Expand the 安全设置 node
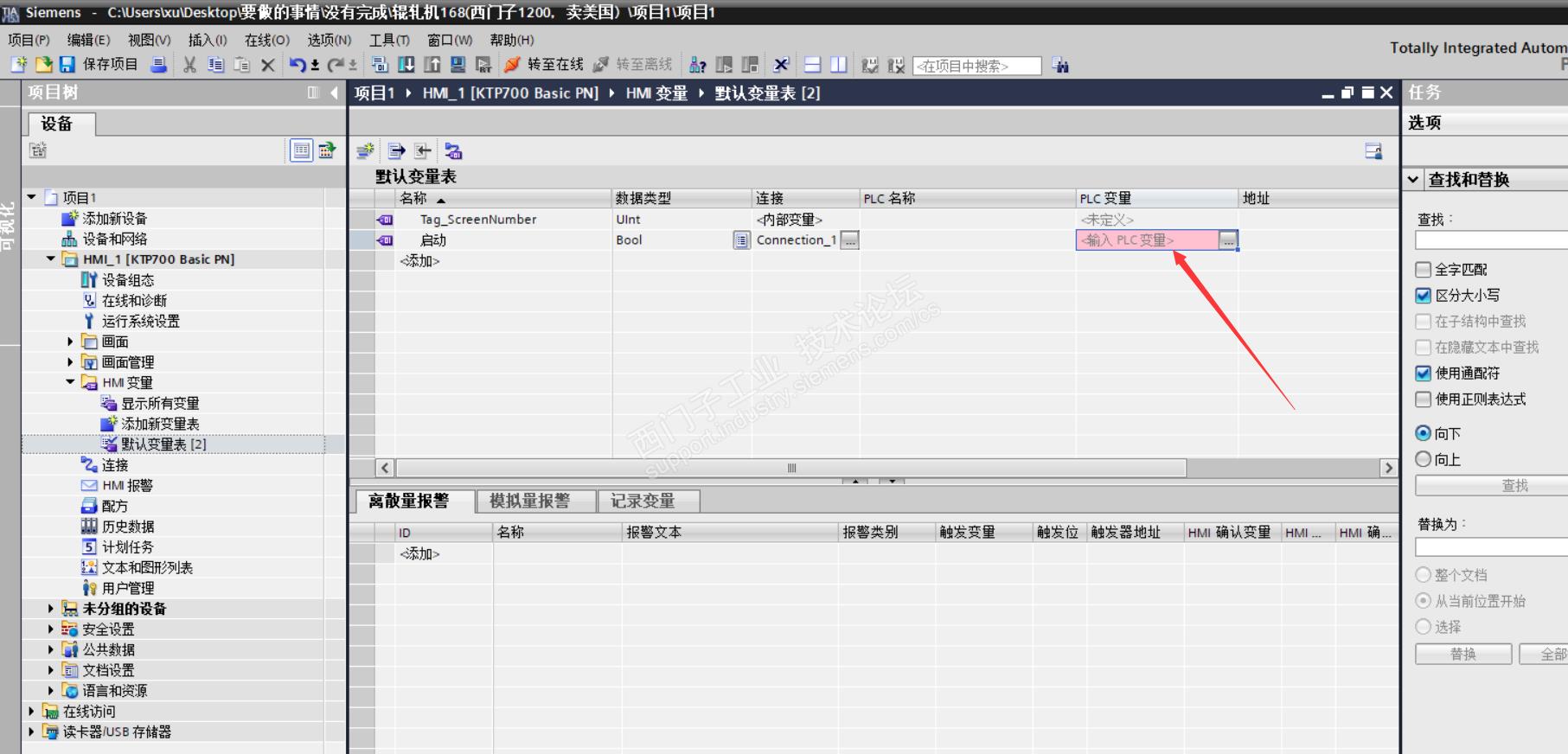This screenshot has height=754, width=1568. 51,629
